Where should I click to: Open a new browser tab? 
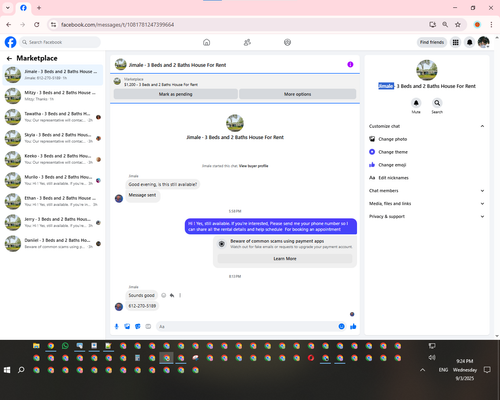click(39, 8)
